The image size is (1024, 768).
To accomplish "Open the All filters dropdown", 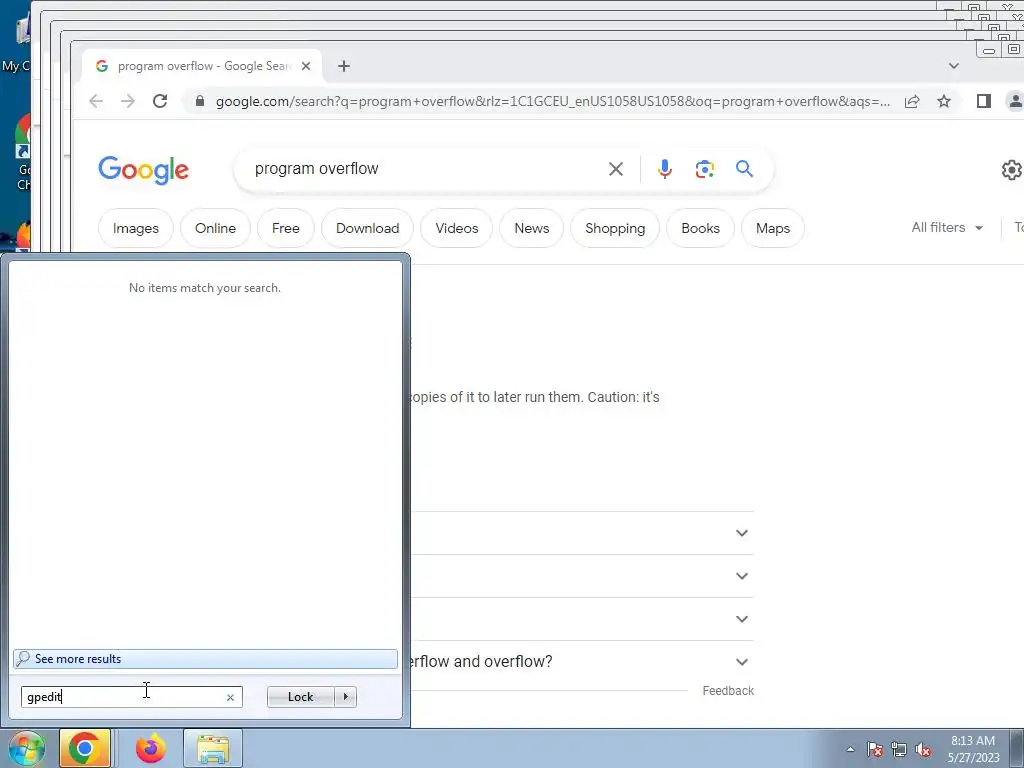I will coord(947,227).
